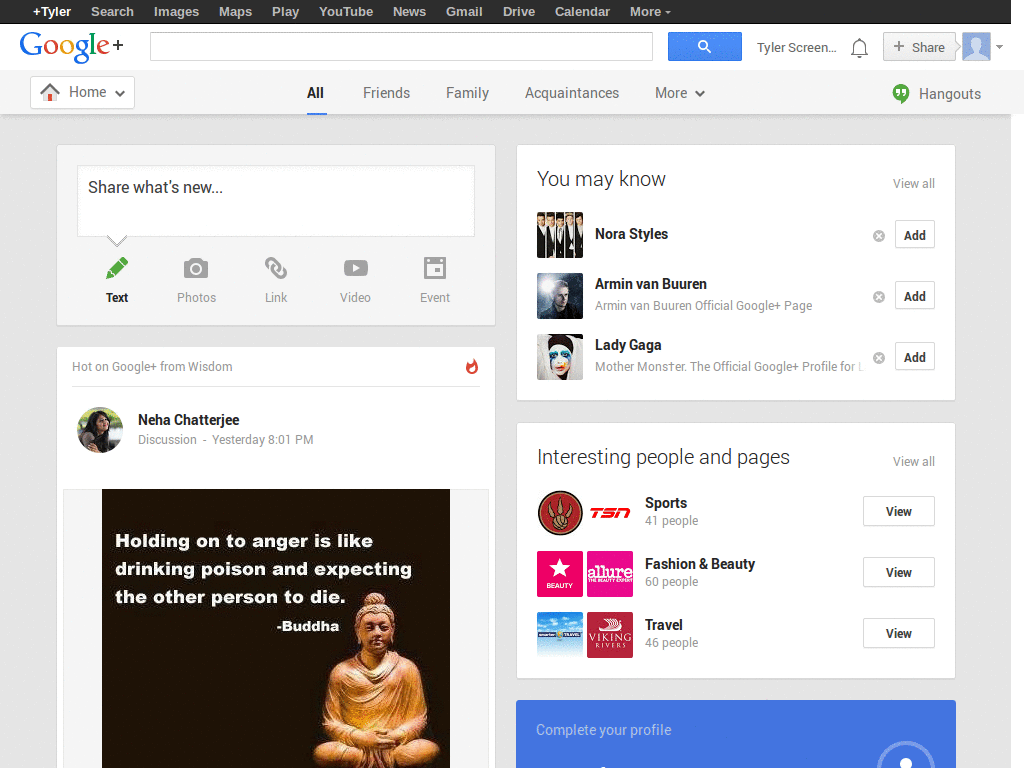Open the notifications bell
Image resolution: width=1024 pixels, height=768 pixels.
(859, 48)
